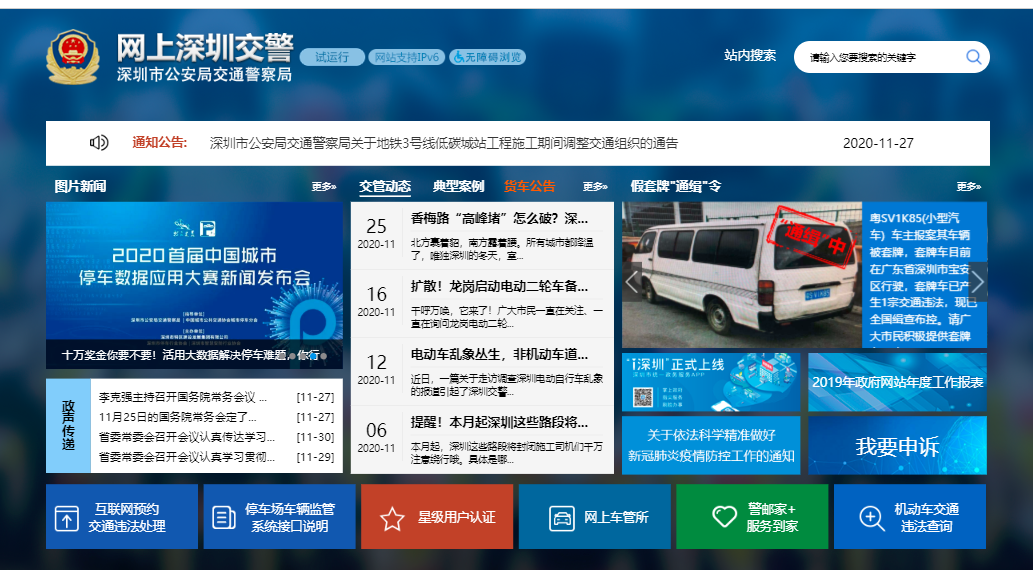Click the magnifier search icon
1033x570 pixels.
(x=974, y=57)
